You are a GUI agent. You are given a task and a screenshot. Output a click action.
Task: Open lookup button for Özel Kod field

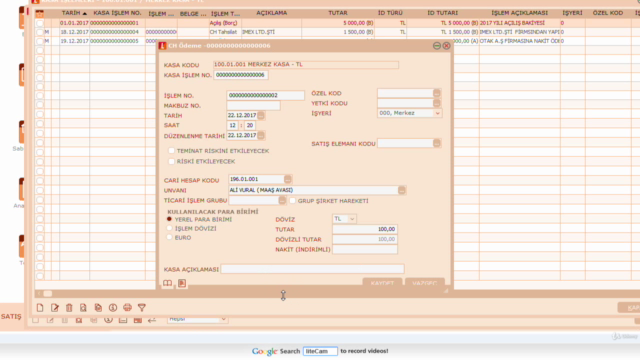437,93
